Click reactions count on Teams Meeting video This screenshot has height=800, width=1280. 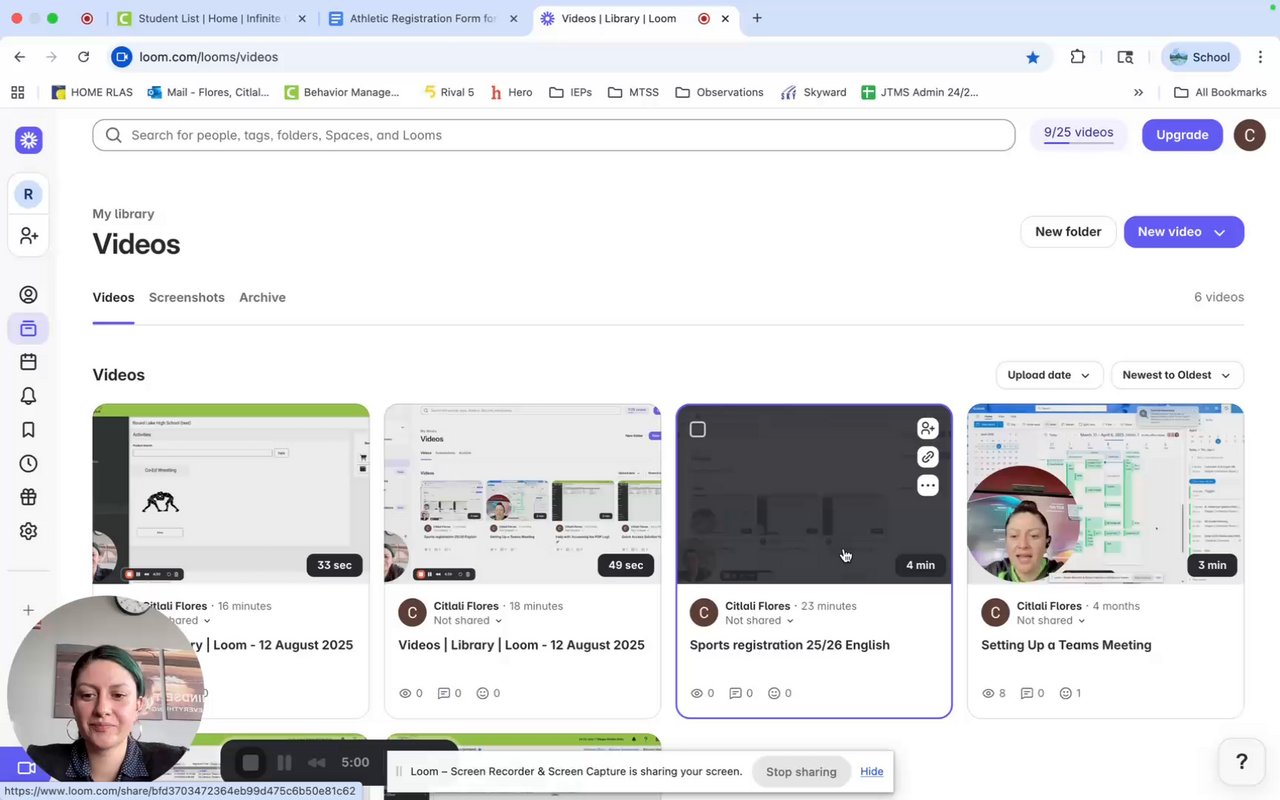click(1070, 693)
